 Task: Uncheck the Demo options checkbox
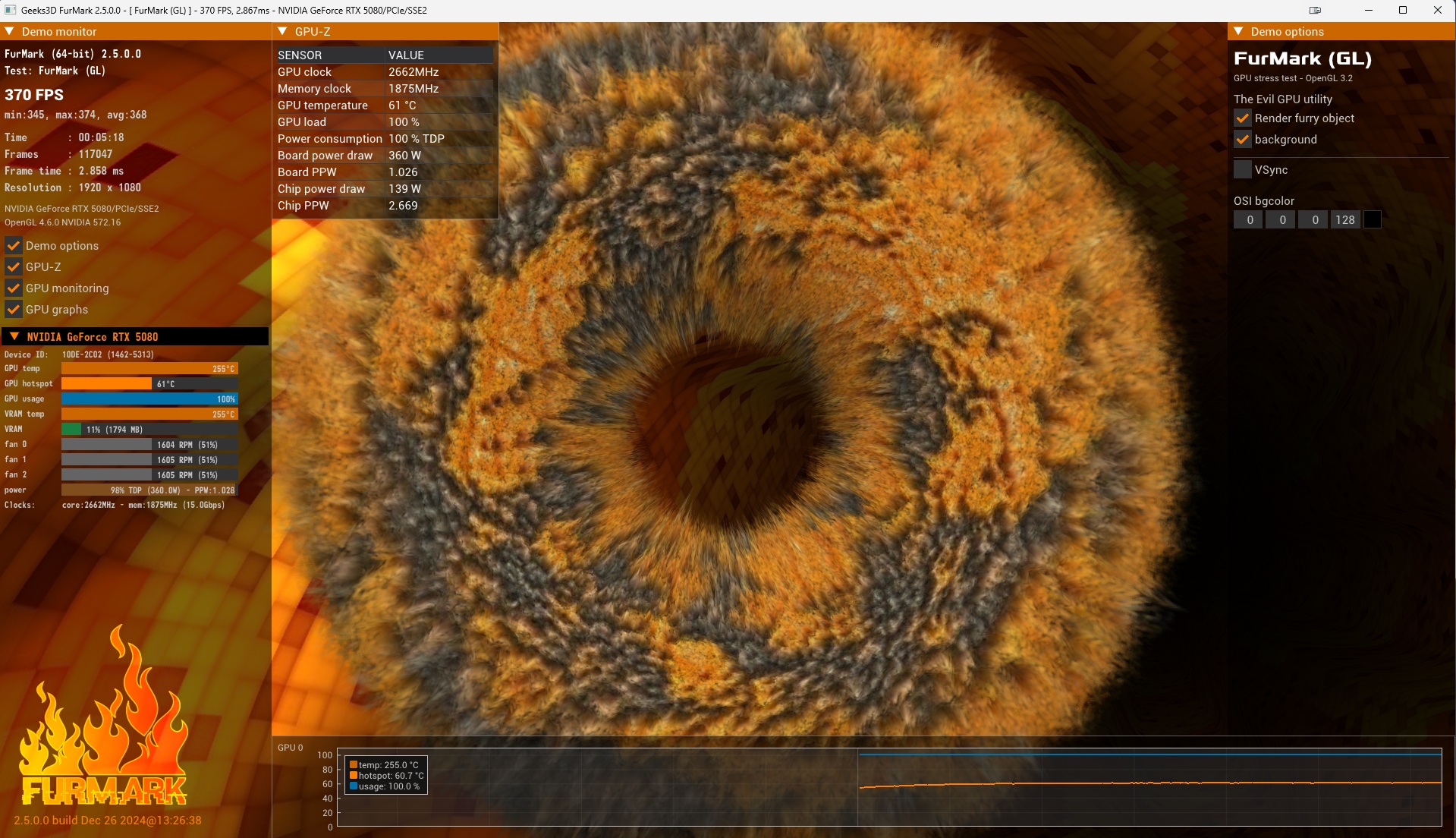pyautogui.click(x=13, y=245)
